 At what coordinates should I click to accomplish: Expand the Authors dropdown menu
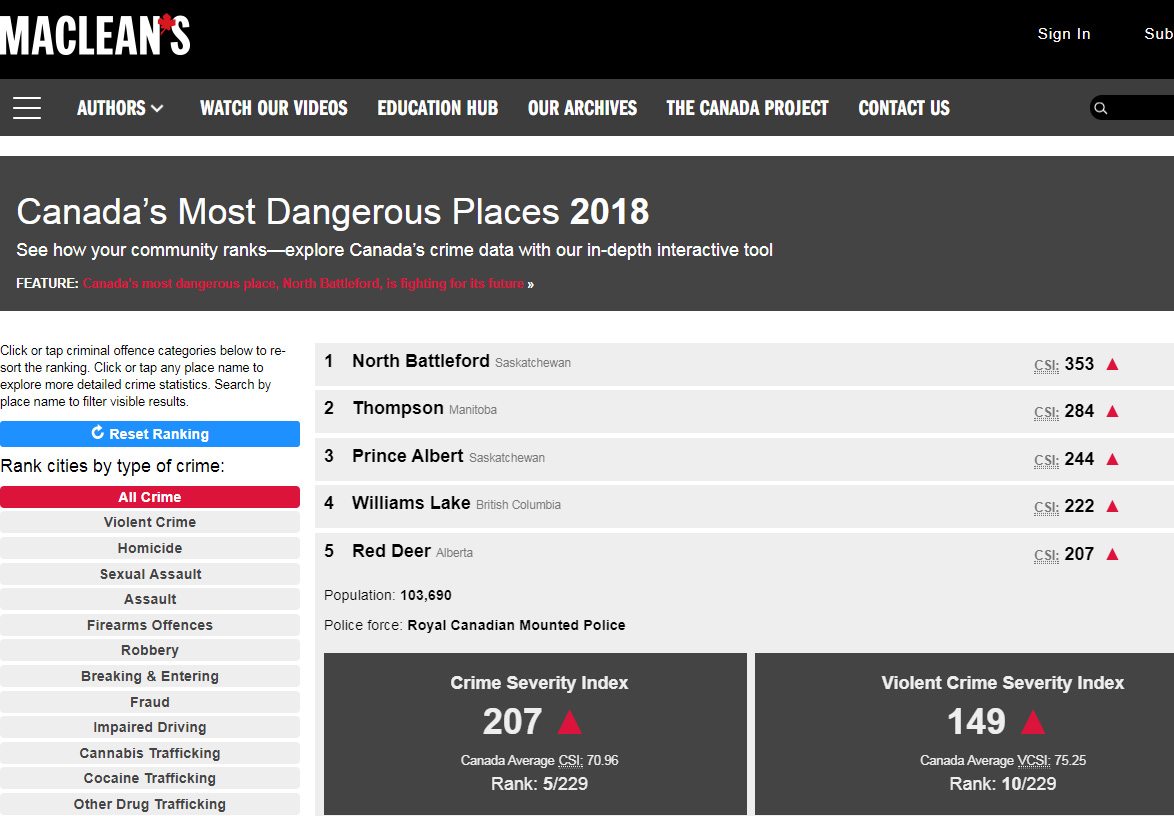point(120,108)
